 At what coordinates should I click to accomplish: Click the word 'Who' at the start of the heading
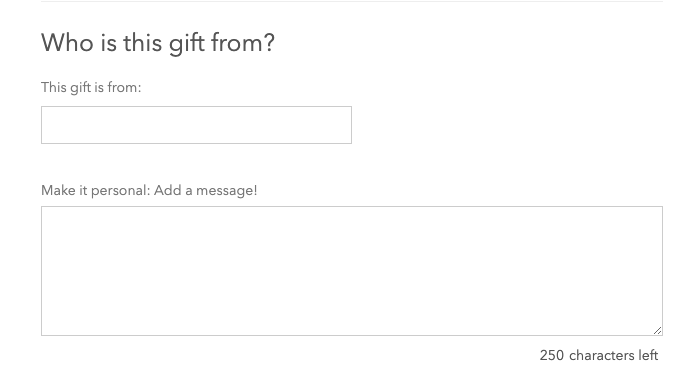67,43
